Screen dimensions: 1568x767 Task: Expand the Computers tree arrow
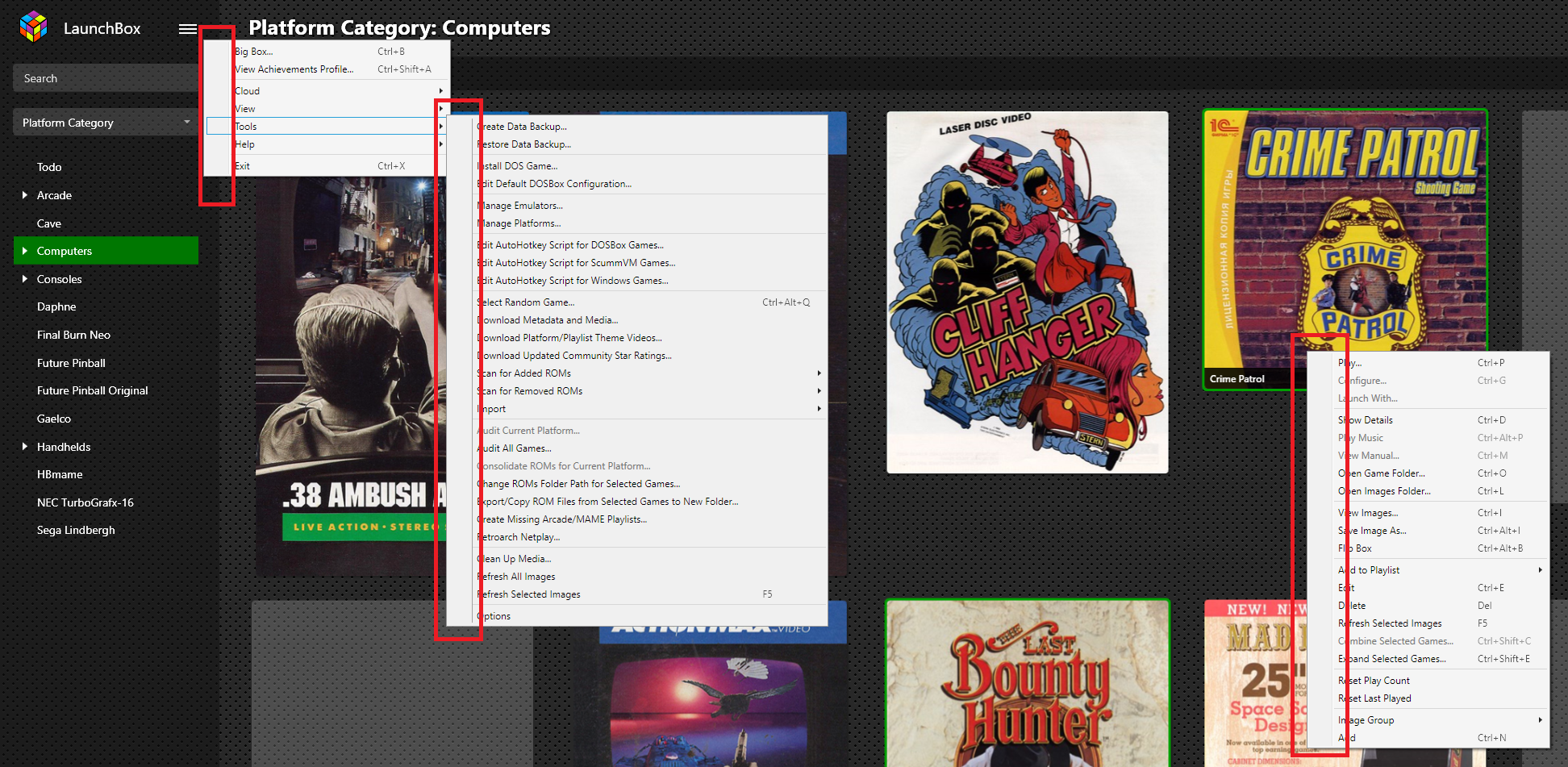25,251
